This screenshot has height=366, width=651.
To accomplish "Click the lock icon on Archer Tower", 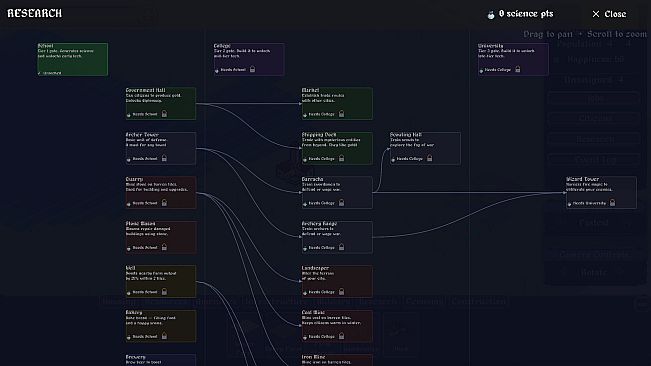I will (164, 158).
